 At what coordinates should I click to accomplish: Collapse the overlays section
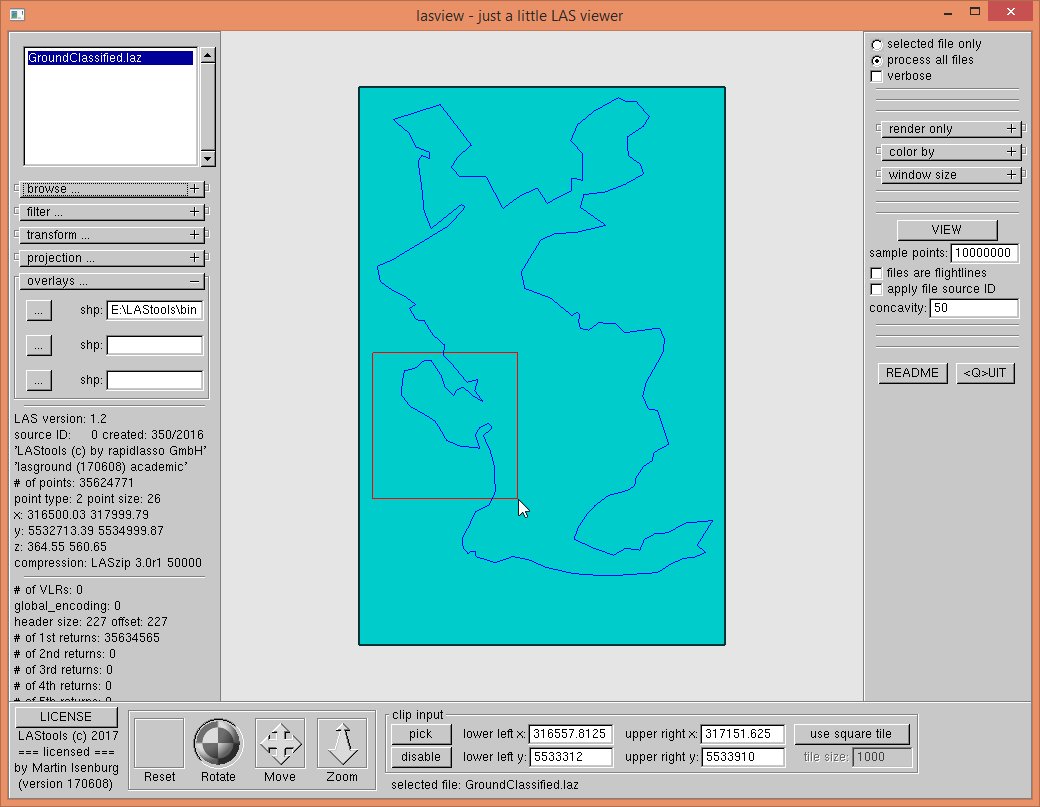coord(194,282)
